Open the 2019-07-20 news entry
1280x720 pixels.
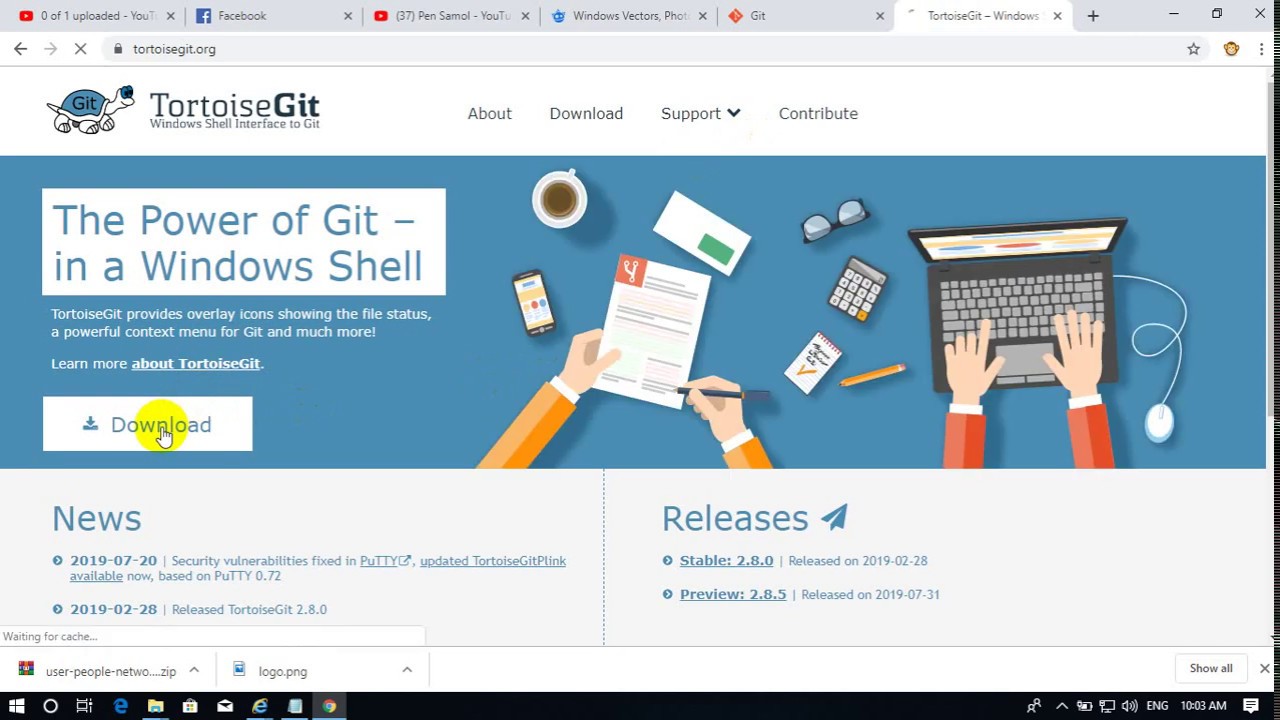pos(113,561)
